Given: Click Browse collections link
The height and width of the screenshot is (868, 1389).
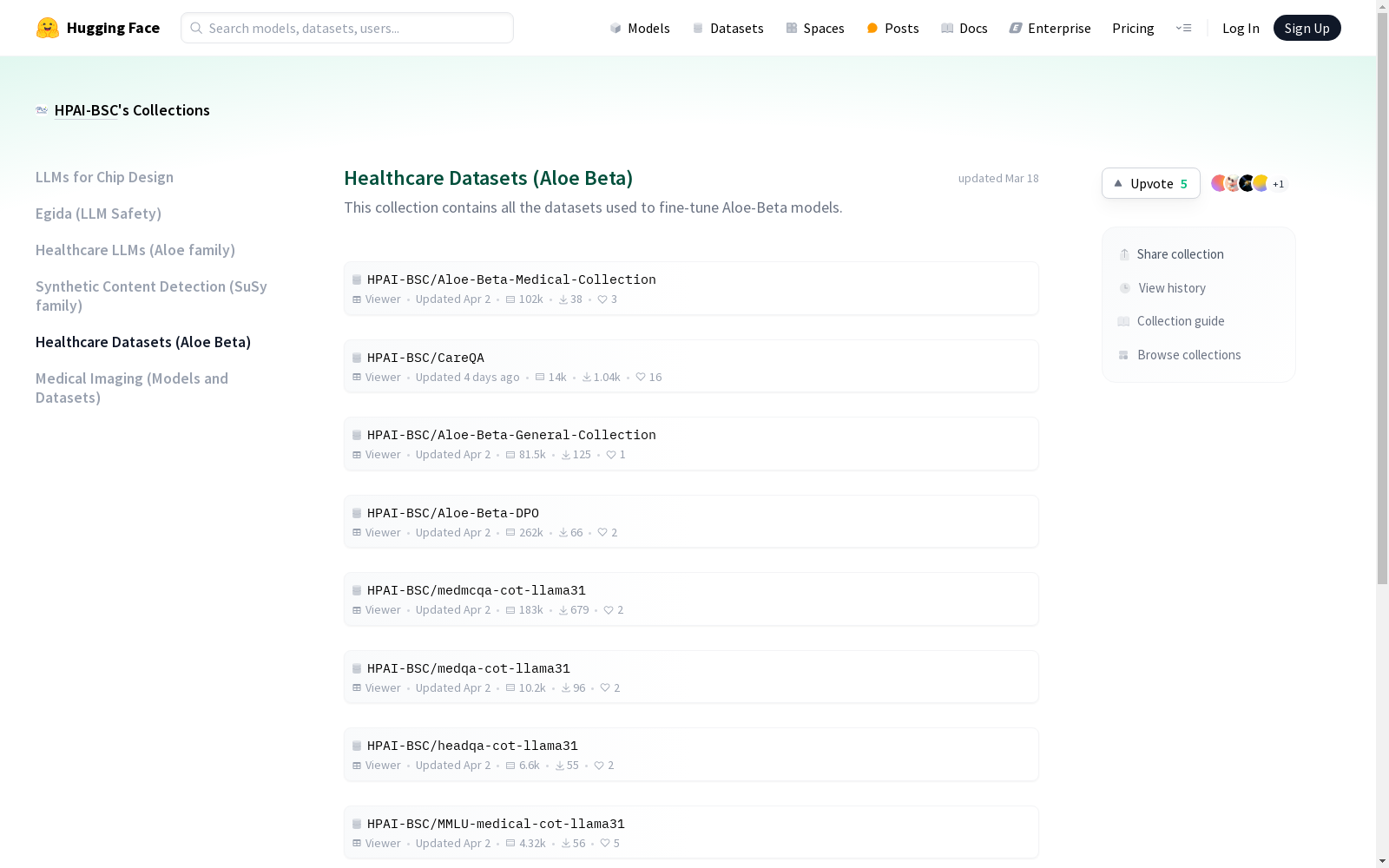Looking at the screenshot, I should (1180, 355).
